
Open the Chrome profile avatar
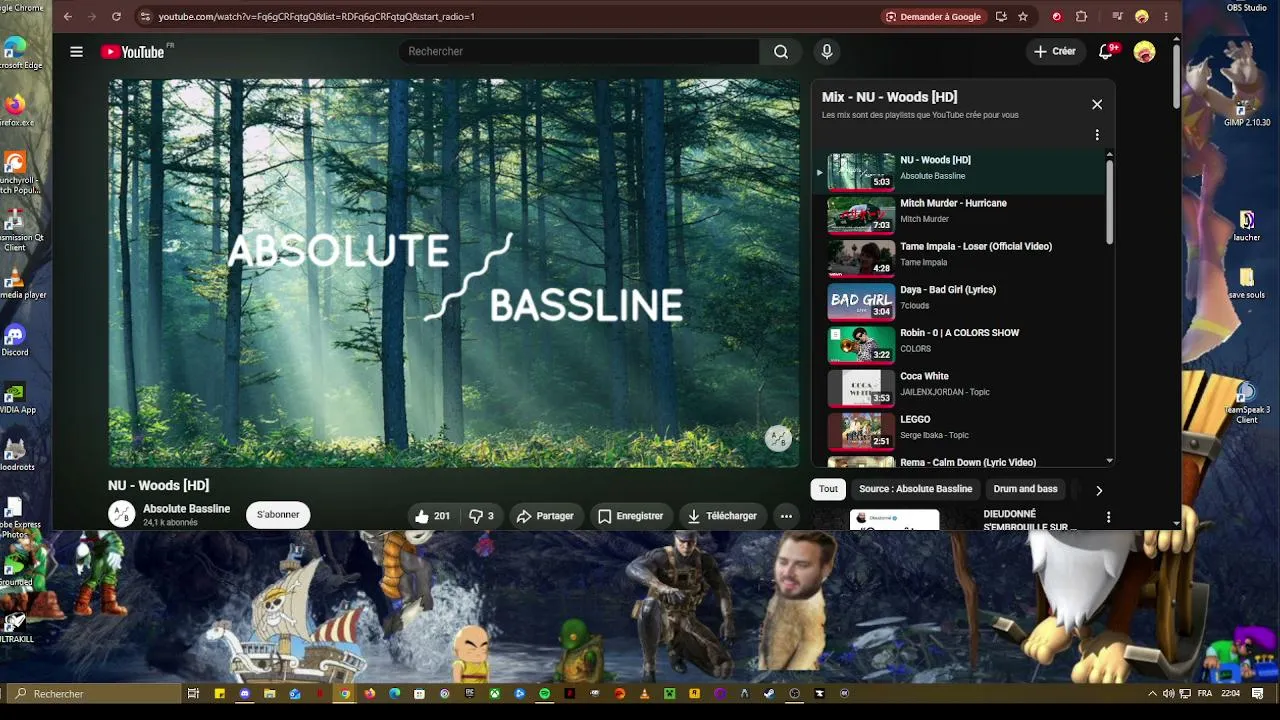(x=1142, y=17)
